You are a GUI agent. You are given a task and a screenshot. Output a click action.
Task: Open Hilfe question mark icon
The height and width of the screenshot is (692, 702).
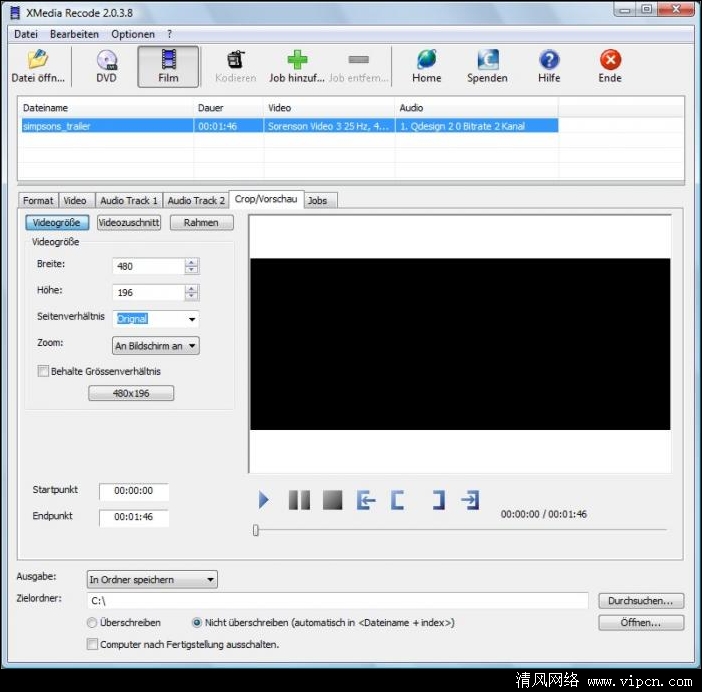pyautogui.click(x=549, y=60)
